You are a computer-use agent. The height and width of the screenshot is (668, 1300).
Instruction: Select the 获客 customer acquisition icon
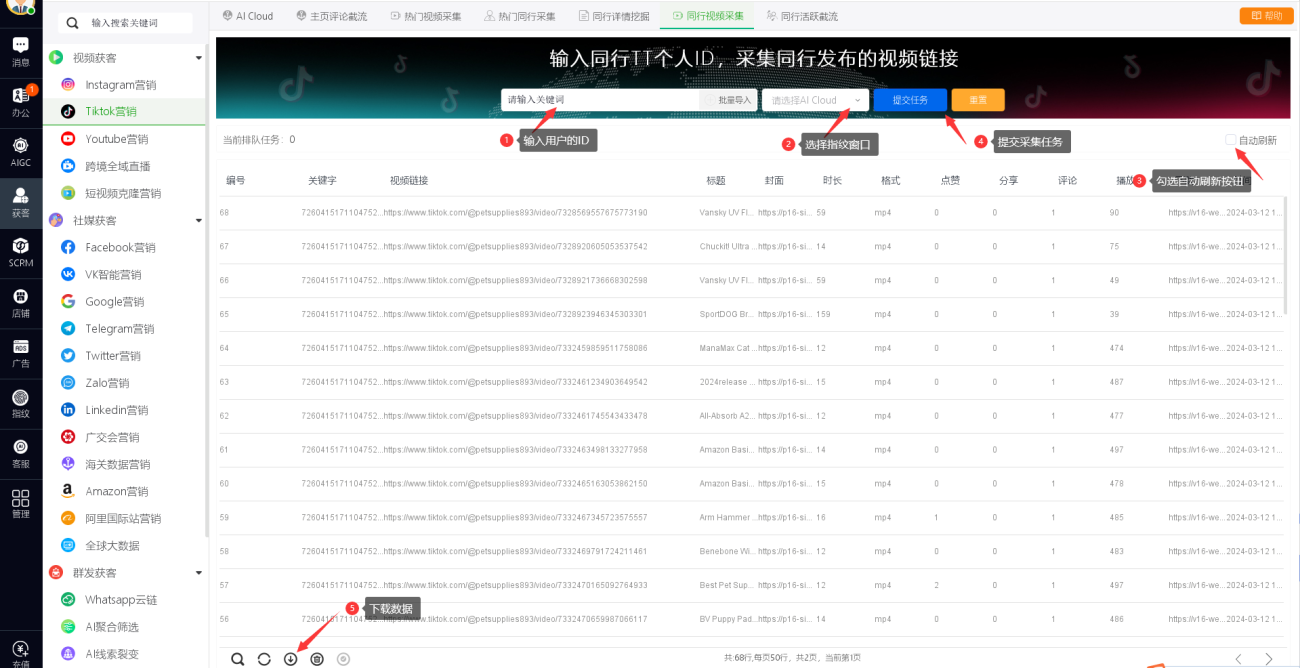click(x=21, y=201)
